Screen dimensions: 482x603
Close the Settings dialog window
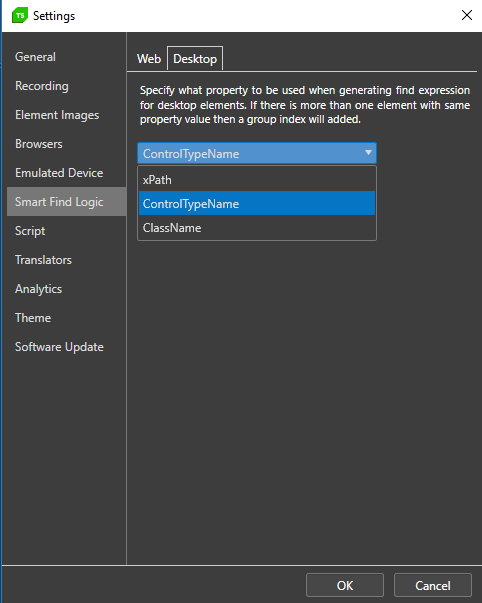click(x=467, y=15)
